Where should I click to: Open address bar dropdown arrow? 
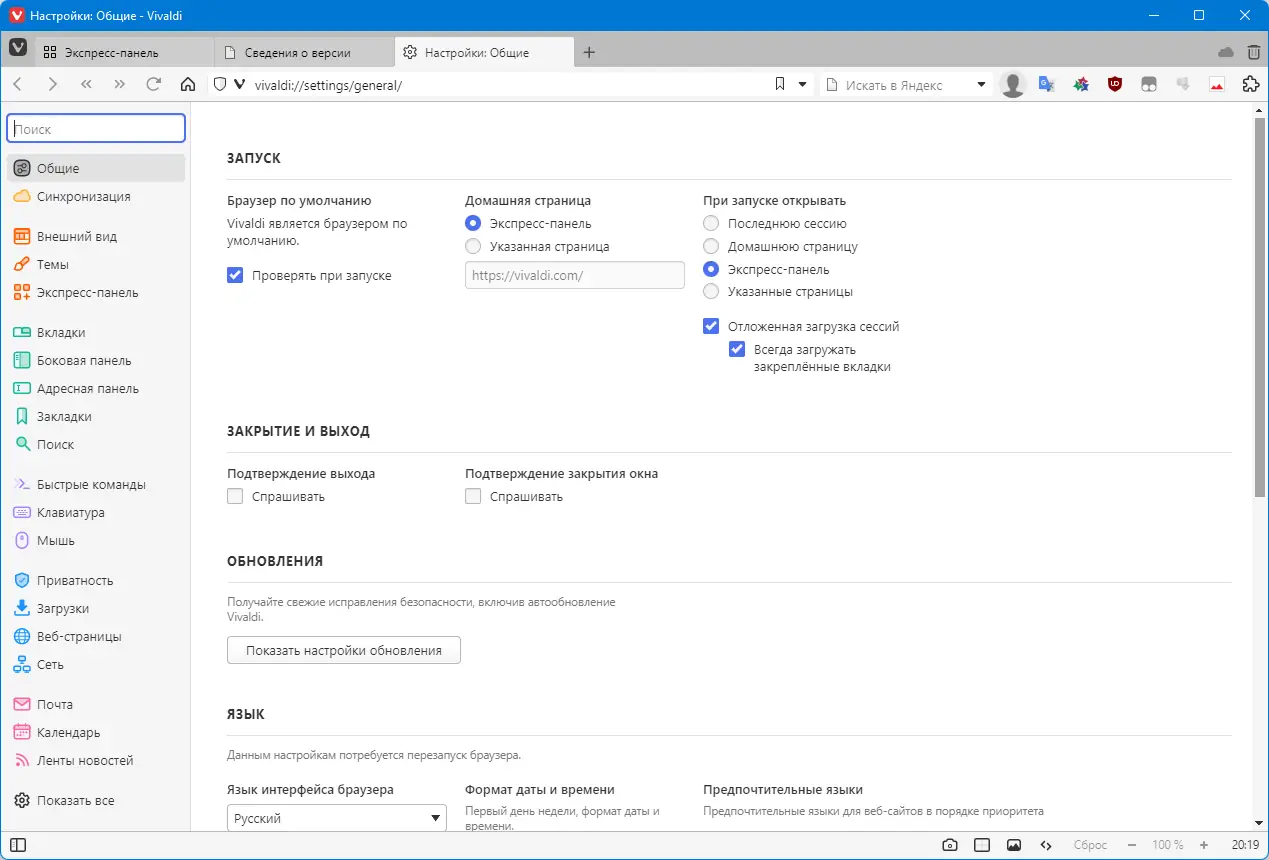(802, 85)
